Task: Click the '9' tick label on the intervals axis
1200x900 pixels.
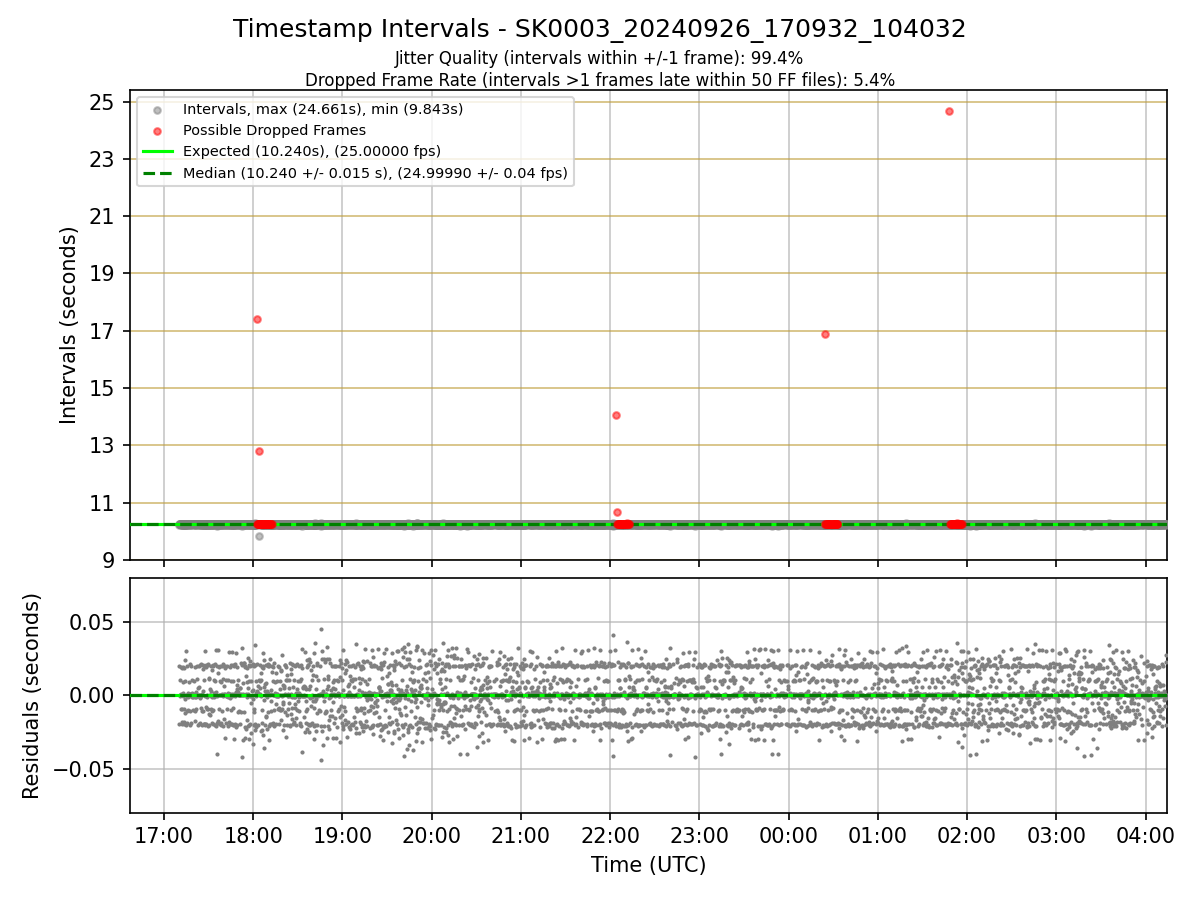Action: click(x=110, y=560)
